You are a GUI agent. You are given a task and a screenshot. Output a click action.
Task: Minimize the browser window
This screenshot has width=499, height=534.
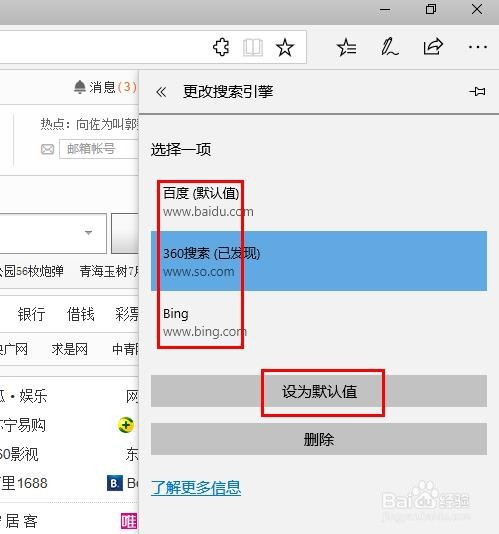click(x=385, y=10)
